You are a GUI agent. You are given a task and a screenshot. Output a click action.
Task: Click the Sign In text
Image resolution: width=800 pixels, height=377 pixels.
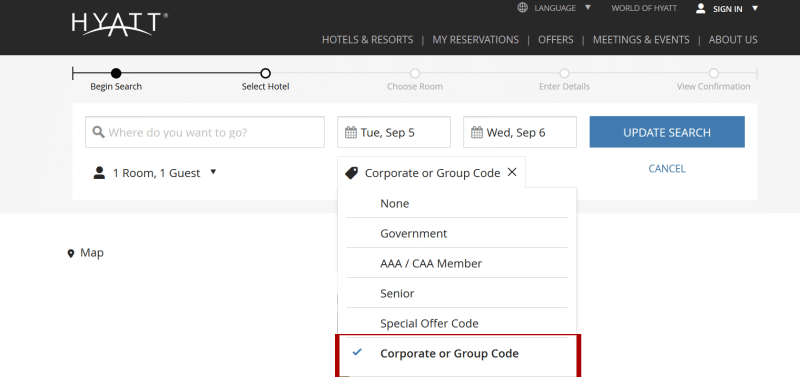(x=728, y=9)
